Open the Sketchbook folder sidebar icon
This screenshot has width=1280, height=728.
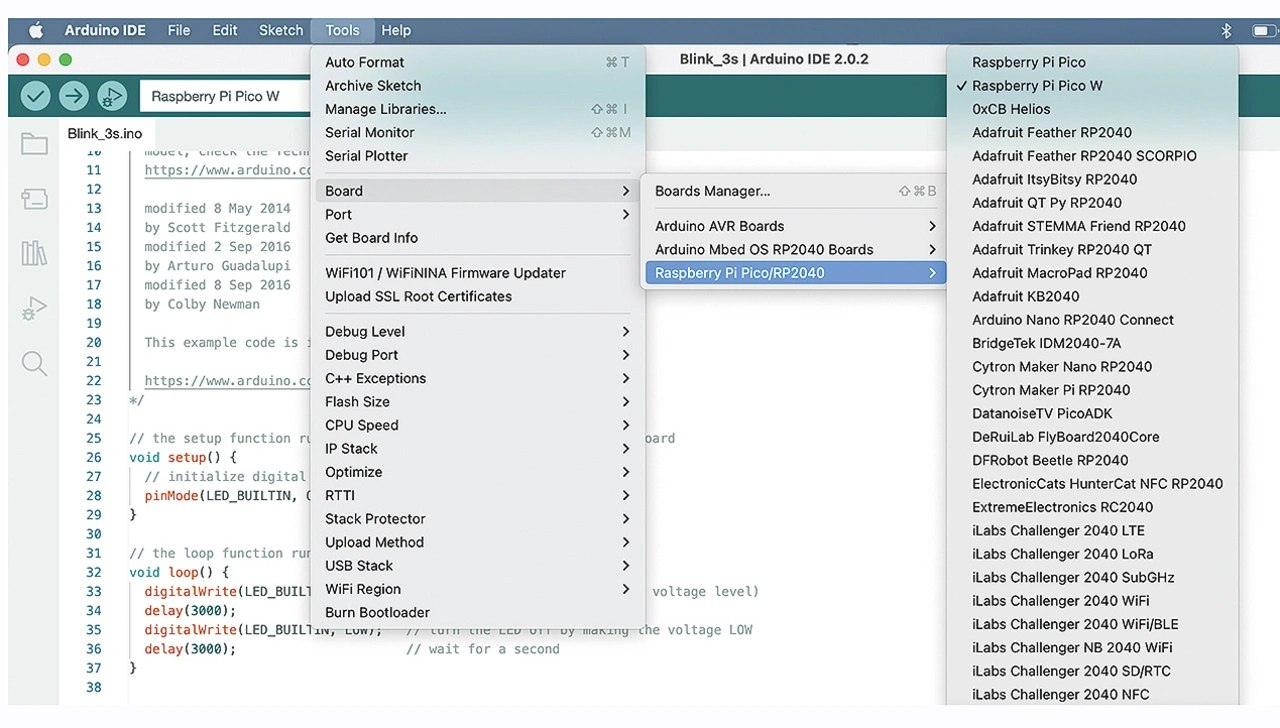click(x=34, y=145)
